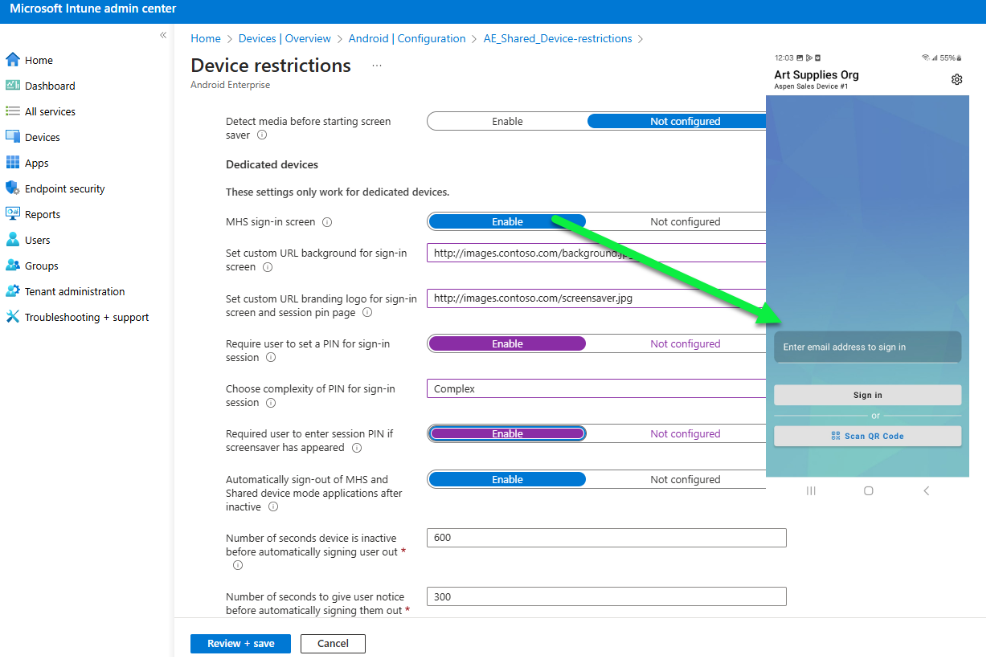This screenshot has width=986, height=657.
Task: Click the Tenant administration gear icon
Action: coord(13,291)
